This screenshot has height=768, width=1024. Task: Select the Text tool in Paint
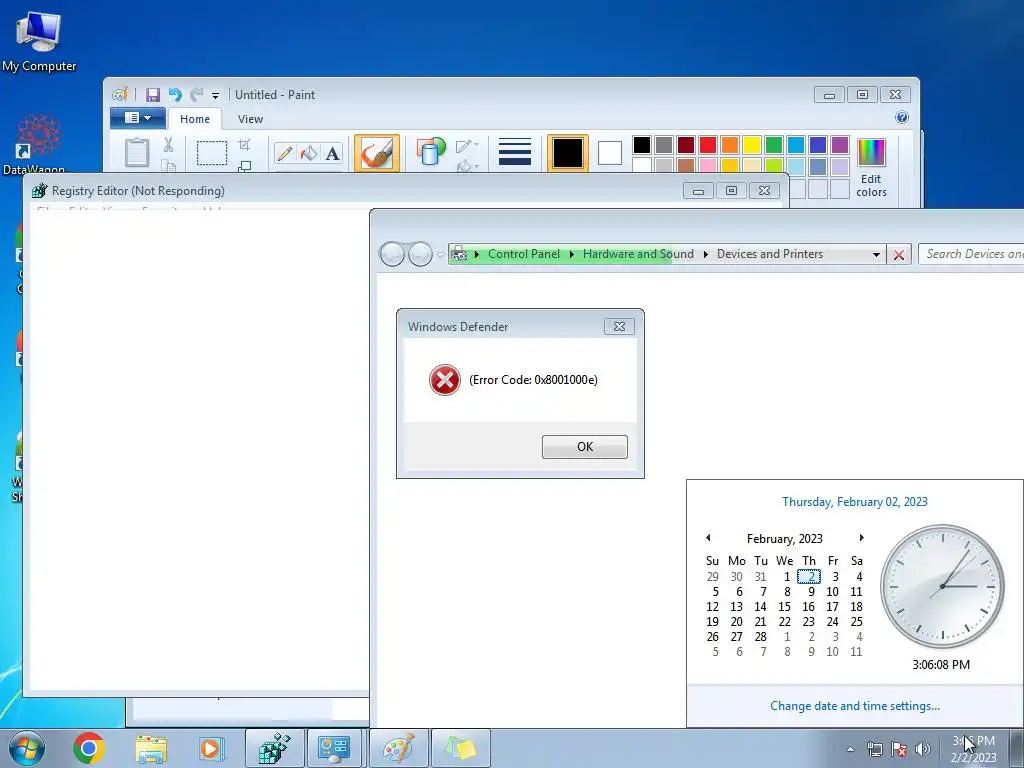tap(332, 153)
